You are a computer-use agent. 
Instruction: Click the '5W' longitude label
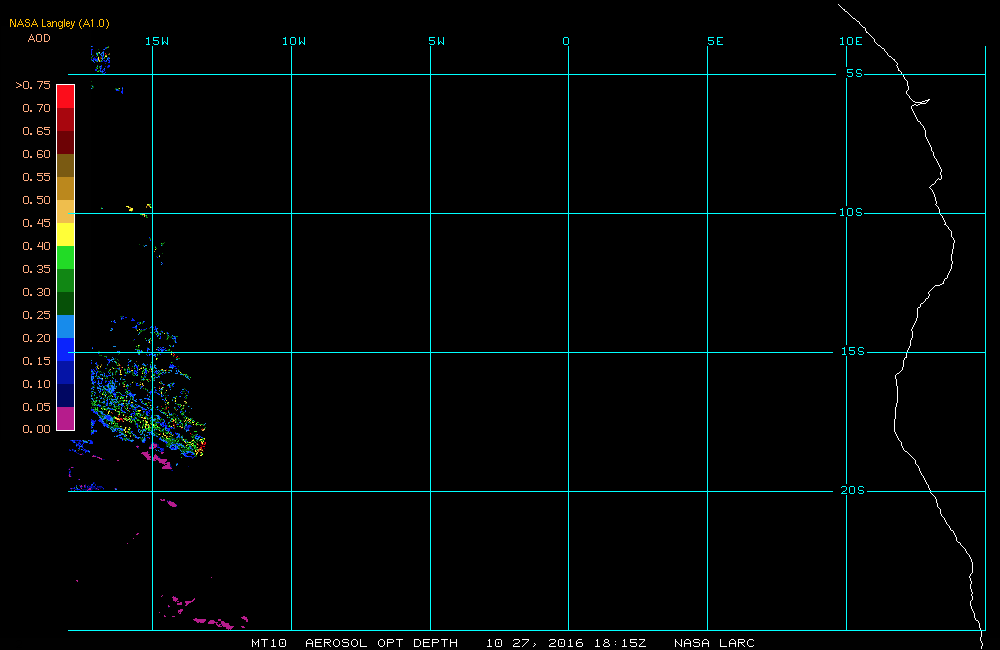point(437,41)
